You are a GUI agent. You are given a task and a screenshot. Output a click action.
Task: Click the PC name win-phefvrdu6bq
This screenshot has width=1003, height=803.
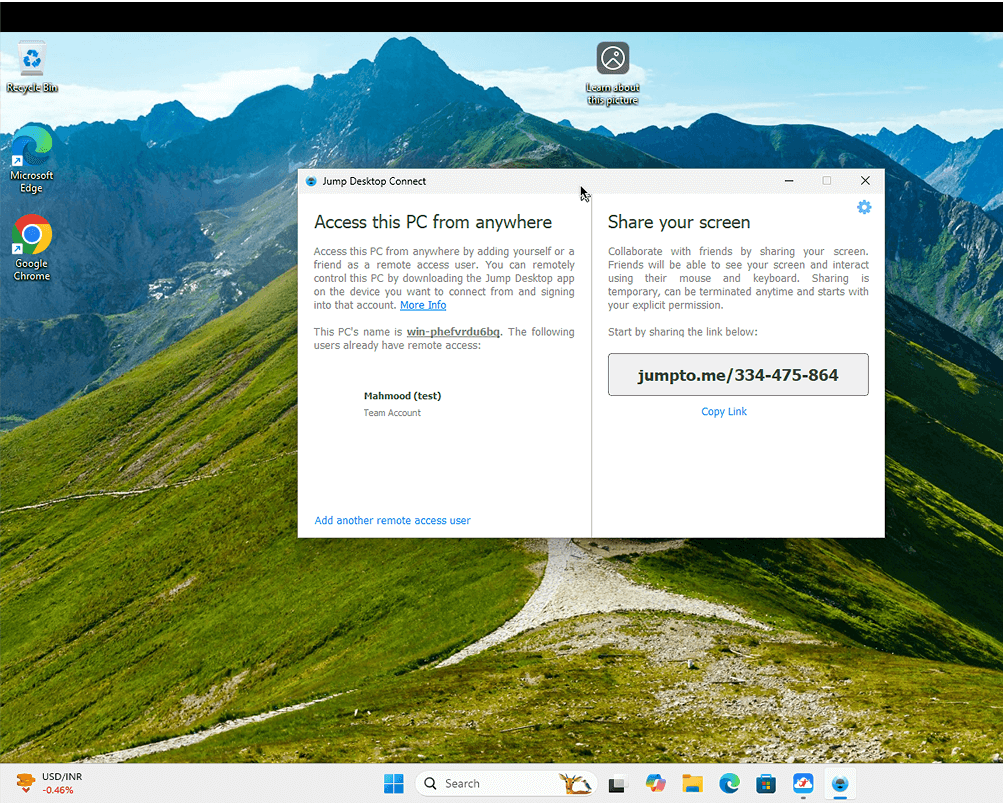(453, 332)
